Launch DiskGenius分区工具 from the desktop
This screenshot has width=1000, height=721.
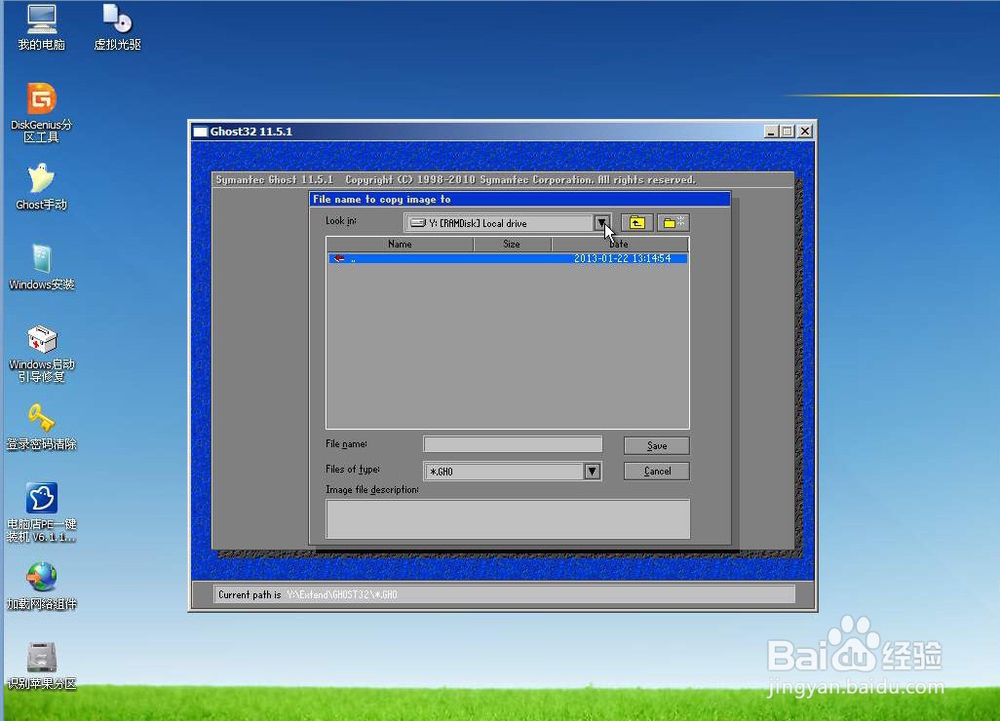(41, 113)
